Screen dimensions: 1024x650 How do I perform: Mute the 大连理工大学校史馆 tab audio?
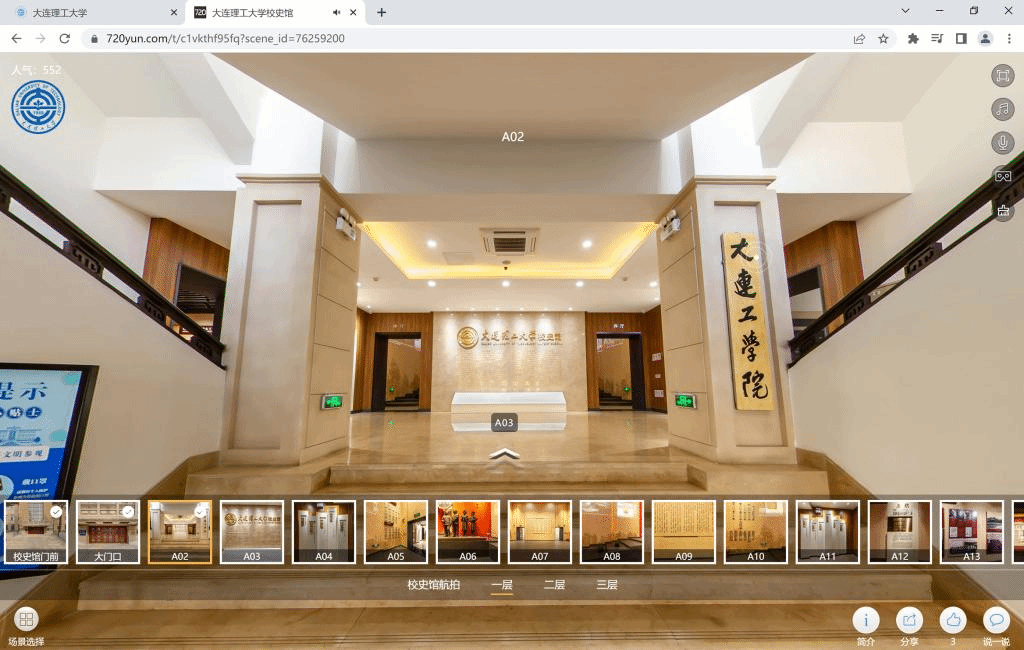[x=336, y=13]
